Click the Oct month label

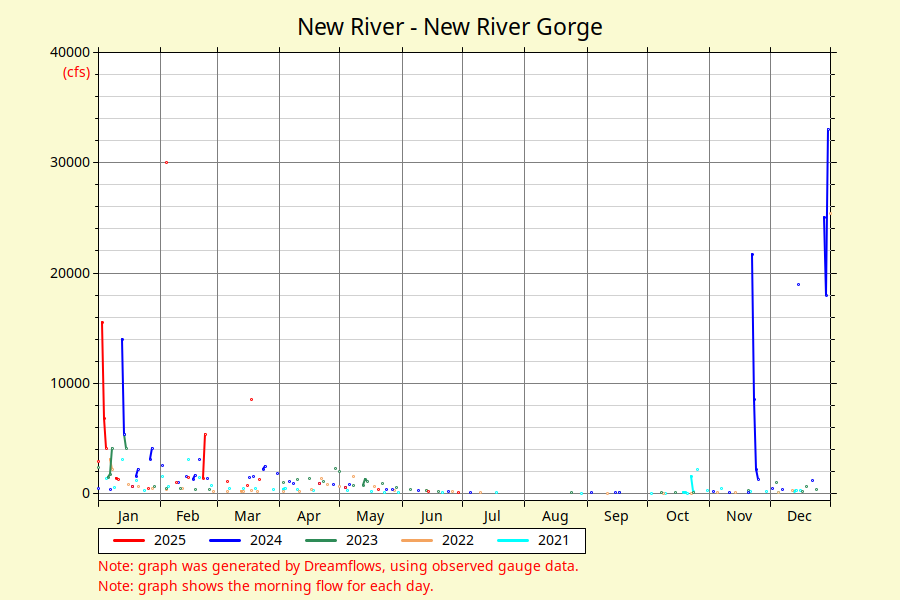(x=677, y=516)
